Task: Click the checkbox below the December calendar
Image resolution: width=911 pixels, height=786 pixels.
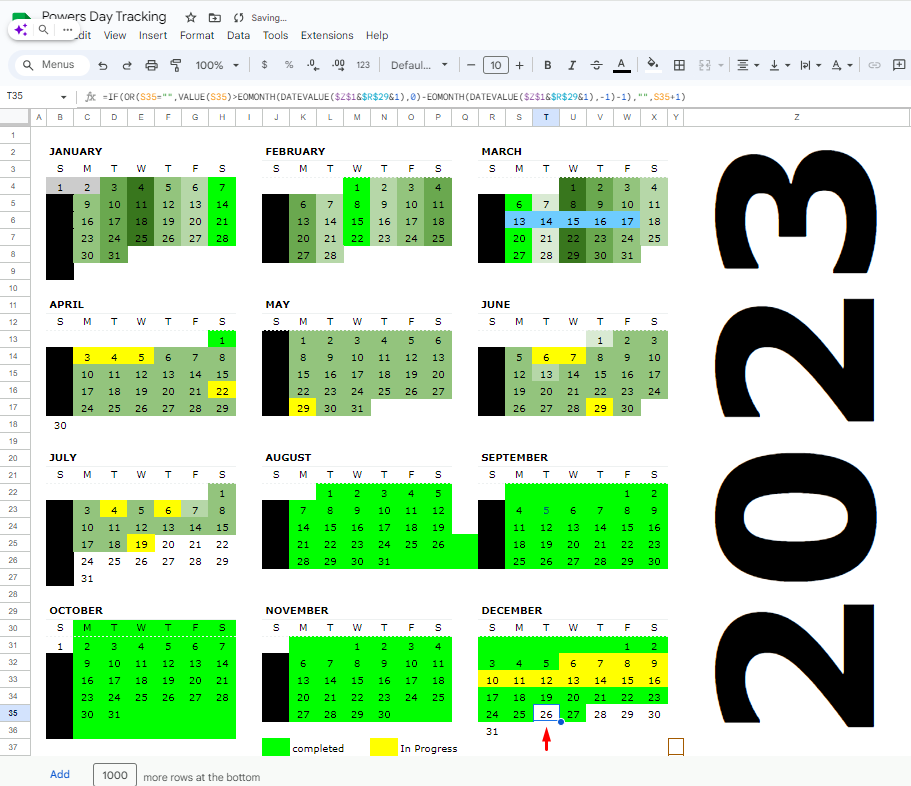Action: point(676,746)
